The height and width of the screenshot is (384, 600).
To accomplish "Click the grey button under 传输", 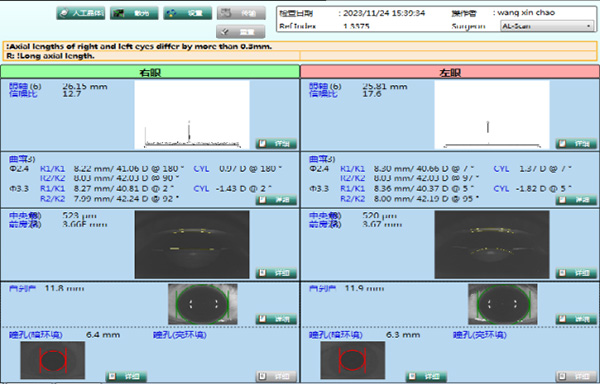I will pos(241,32).
